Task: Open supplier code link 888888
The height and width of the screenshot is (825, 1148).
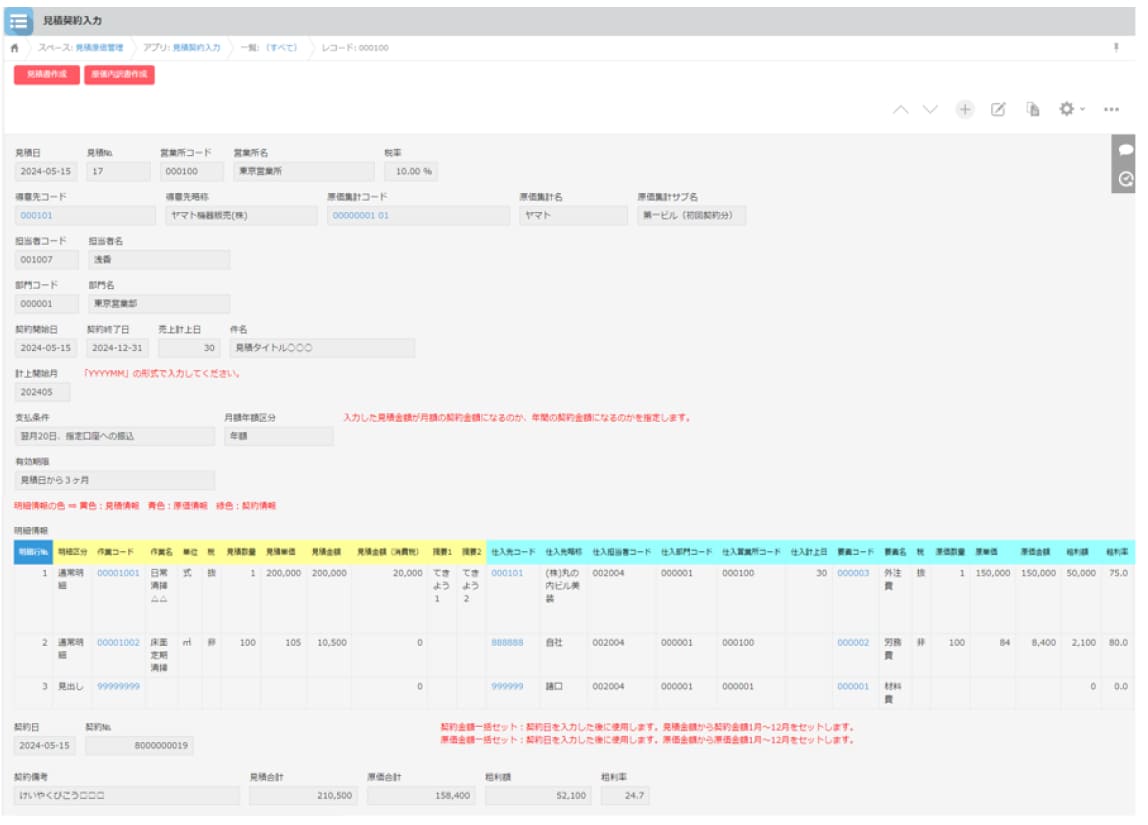Action: pyautogui.click(x=507, y=643)
